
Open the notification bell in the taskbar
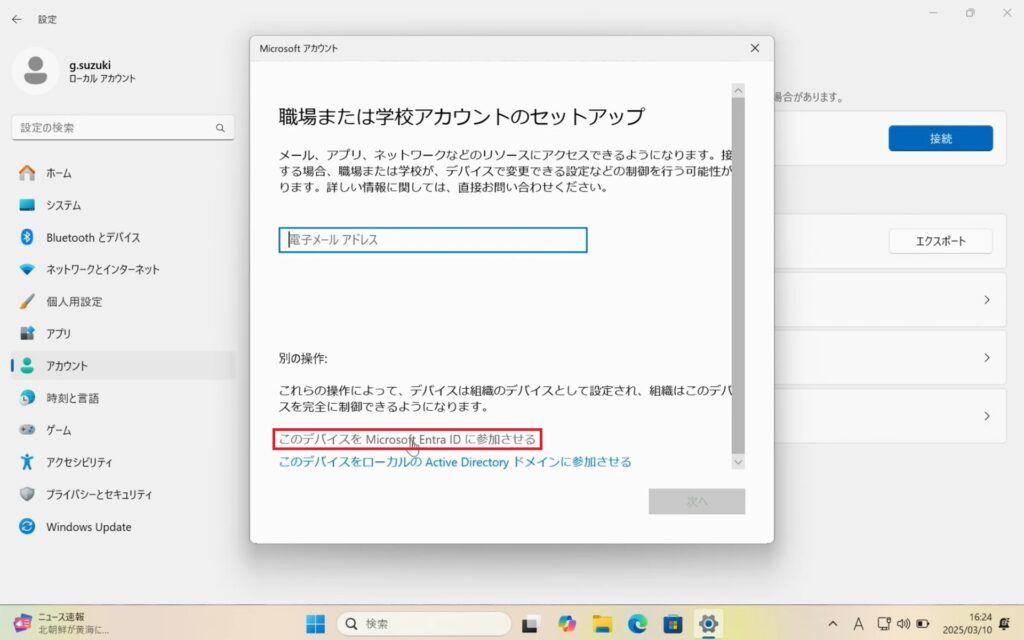1004,624
